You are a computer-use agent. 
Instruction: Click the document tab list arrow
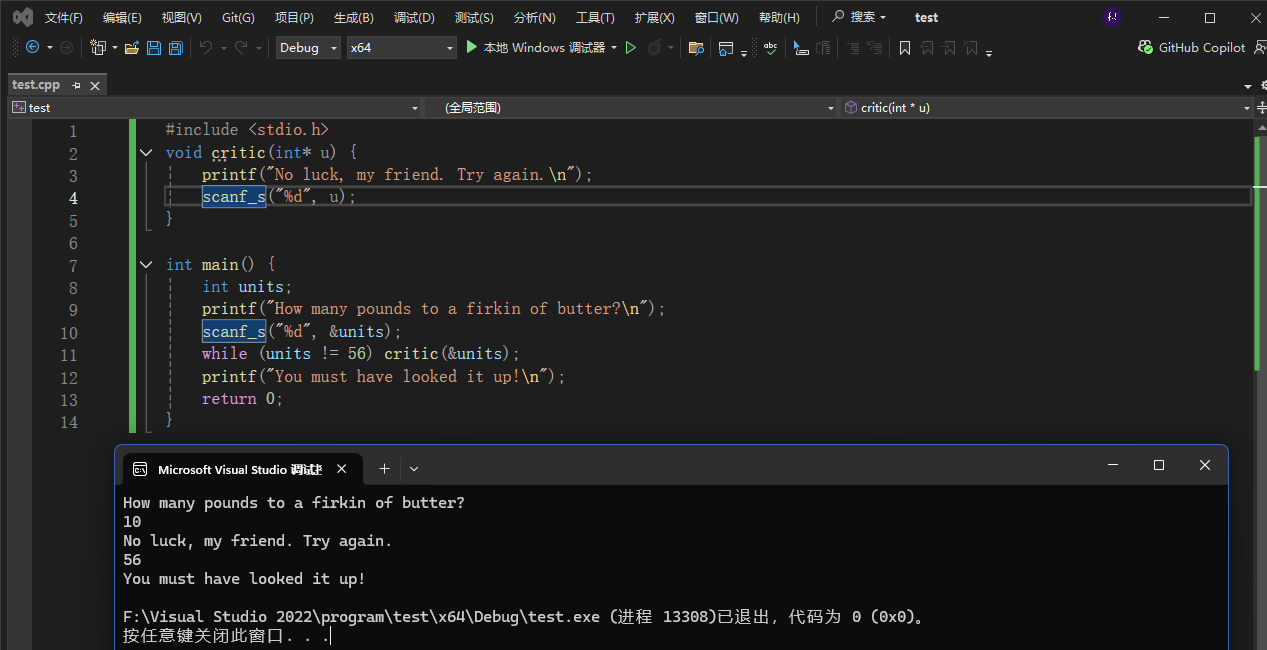1248,86
